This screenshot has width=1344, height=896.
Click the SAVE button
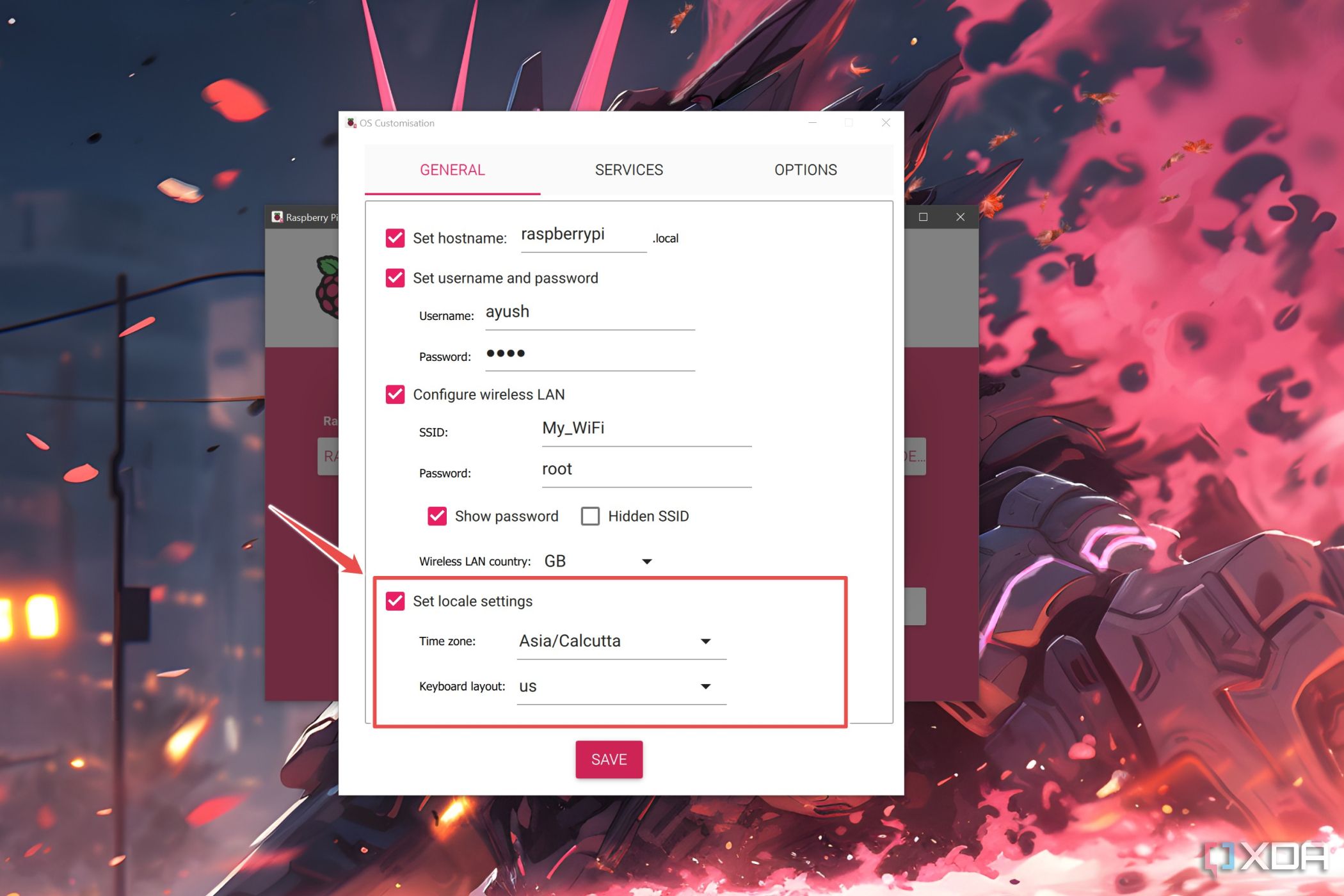[x=610, y=759]
